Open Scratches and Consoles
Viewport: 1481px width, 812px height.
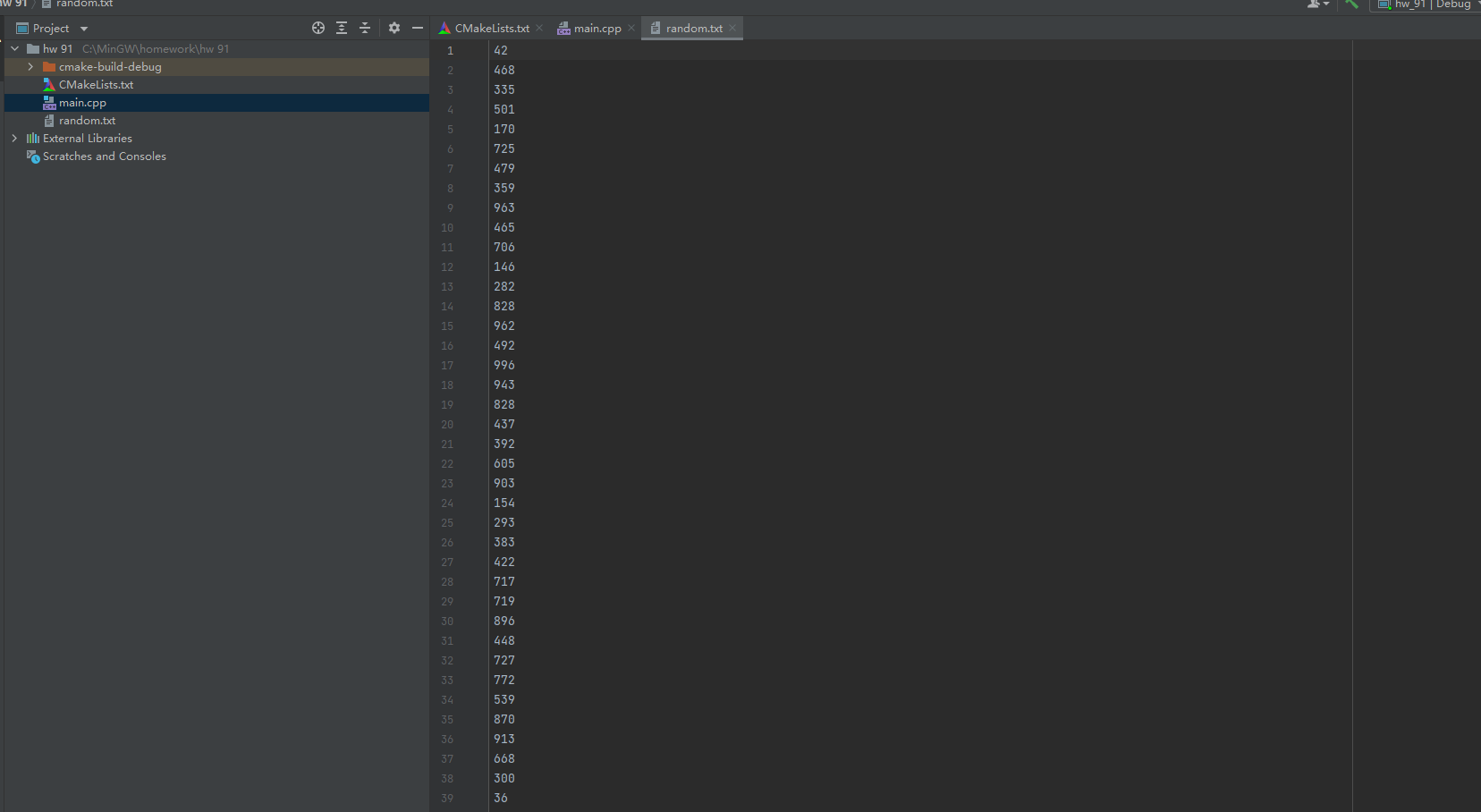coord(105,156)
